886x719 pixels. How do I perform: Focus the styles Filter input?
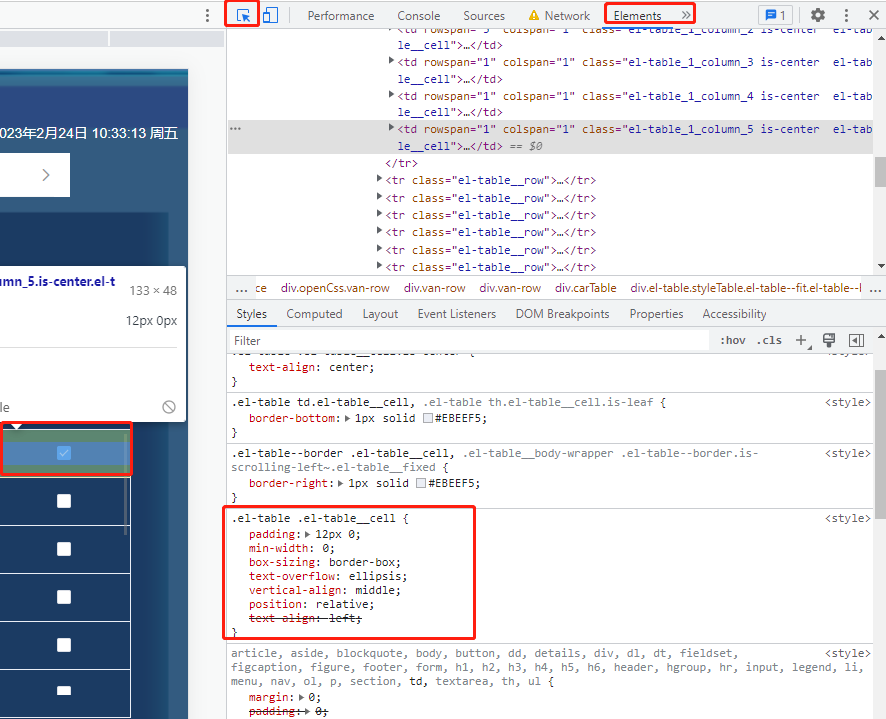click(469, 340)
